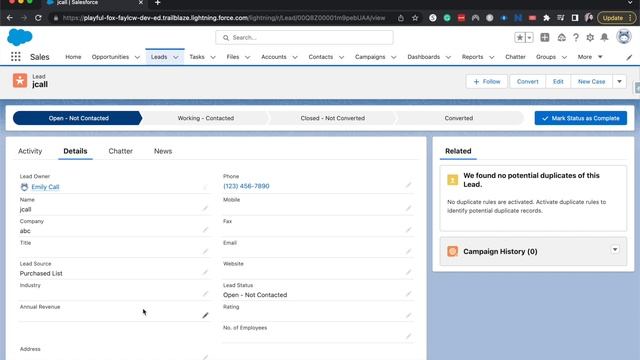
Task: Bookmark this page with star icon
Action: click(x=415, y=18)
